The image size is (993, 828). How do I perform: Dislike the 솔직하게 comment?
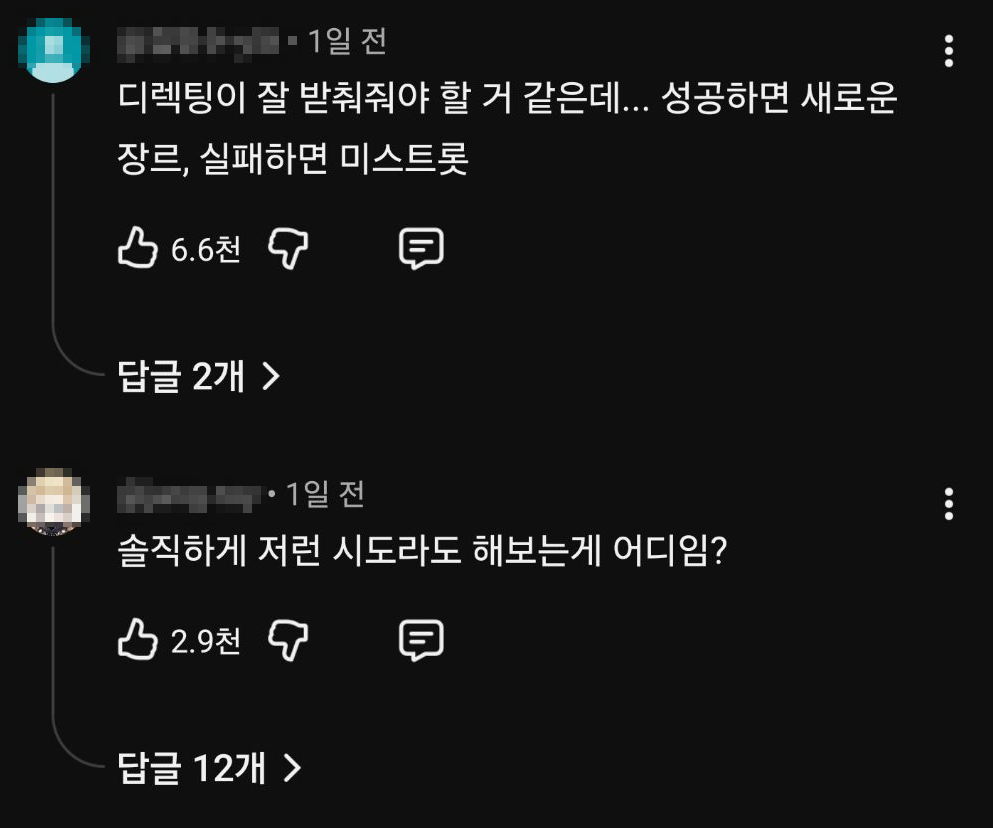tap(287, 640)
